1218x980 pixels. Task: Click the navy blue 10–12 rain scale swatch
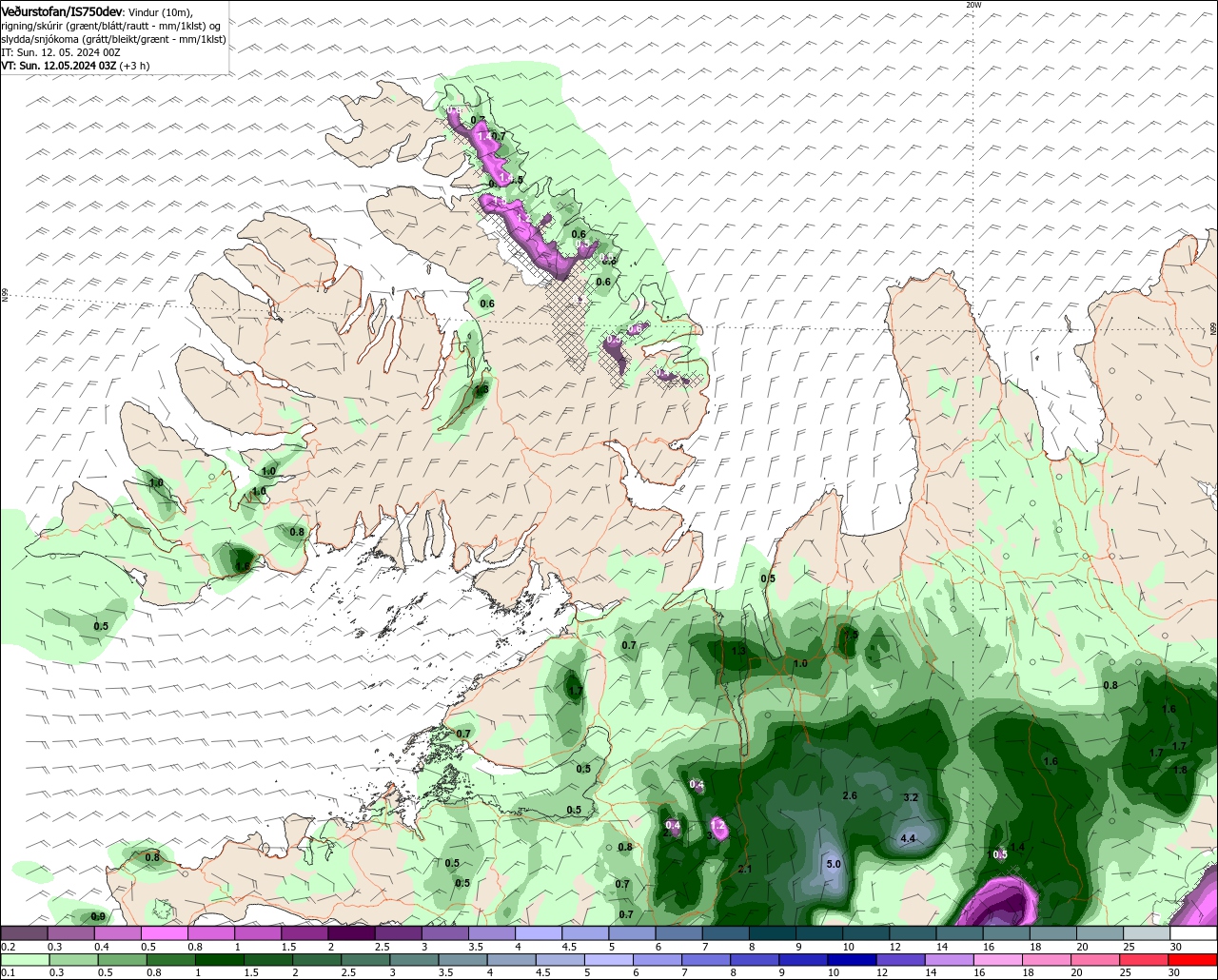[x=852, y=960]
